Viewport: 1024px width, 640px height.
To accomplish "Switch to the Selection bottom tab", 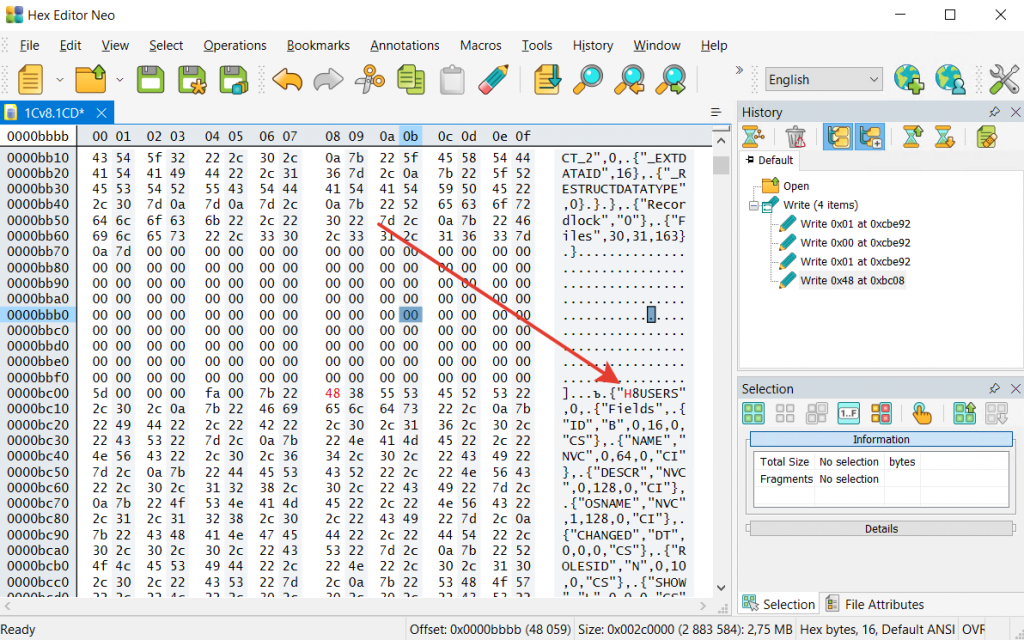I will click(779, 604).
